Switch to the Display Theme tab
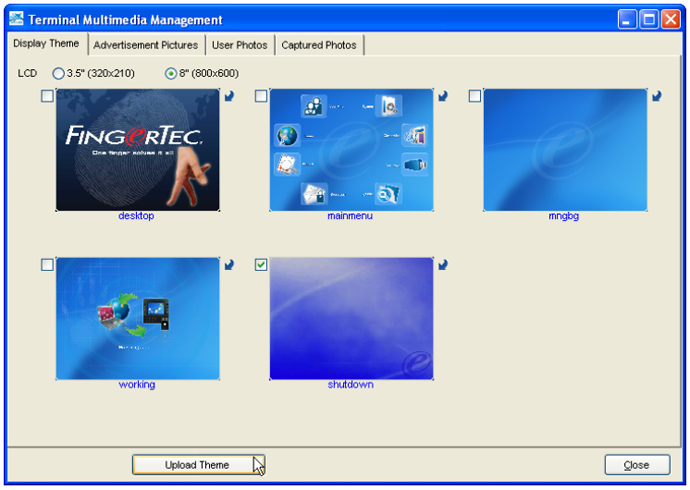The image size is (690, 490). (x=46, y=44)
